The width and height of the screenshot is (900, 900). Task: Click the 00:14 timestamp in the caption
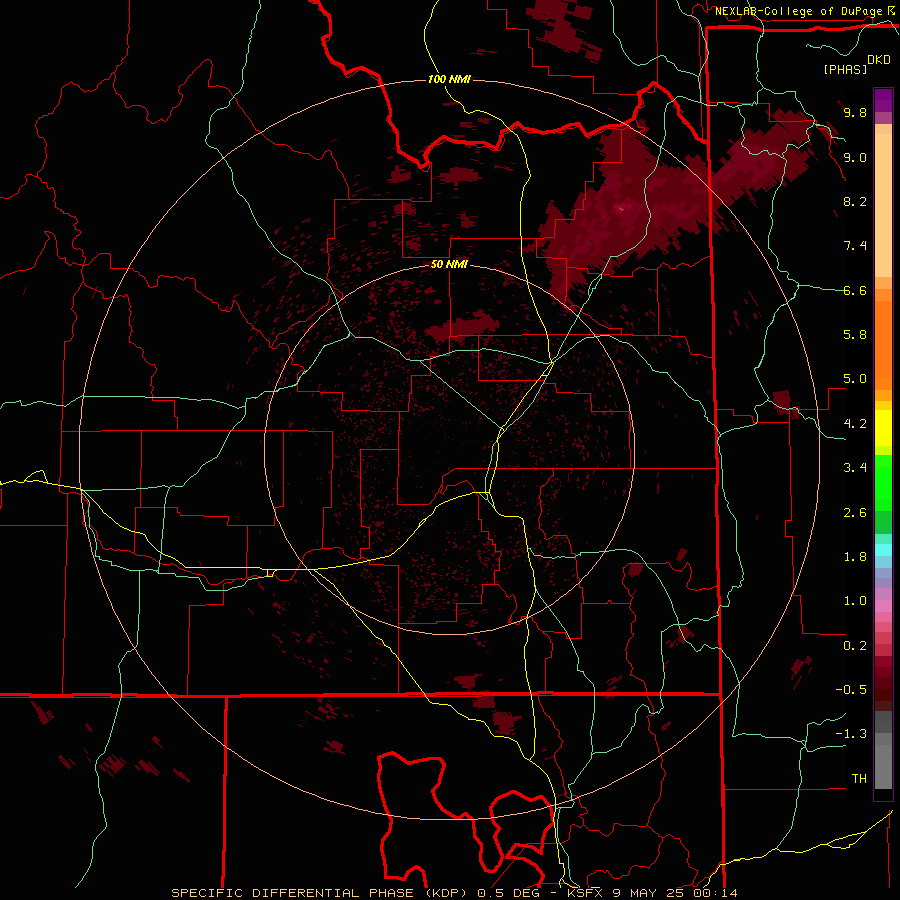[714, 893]
